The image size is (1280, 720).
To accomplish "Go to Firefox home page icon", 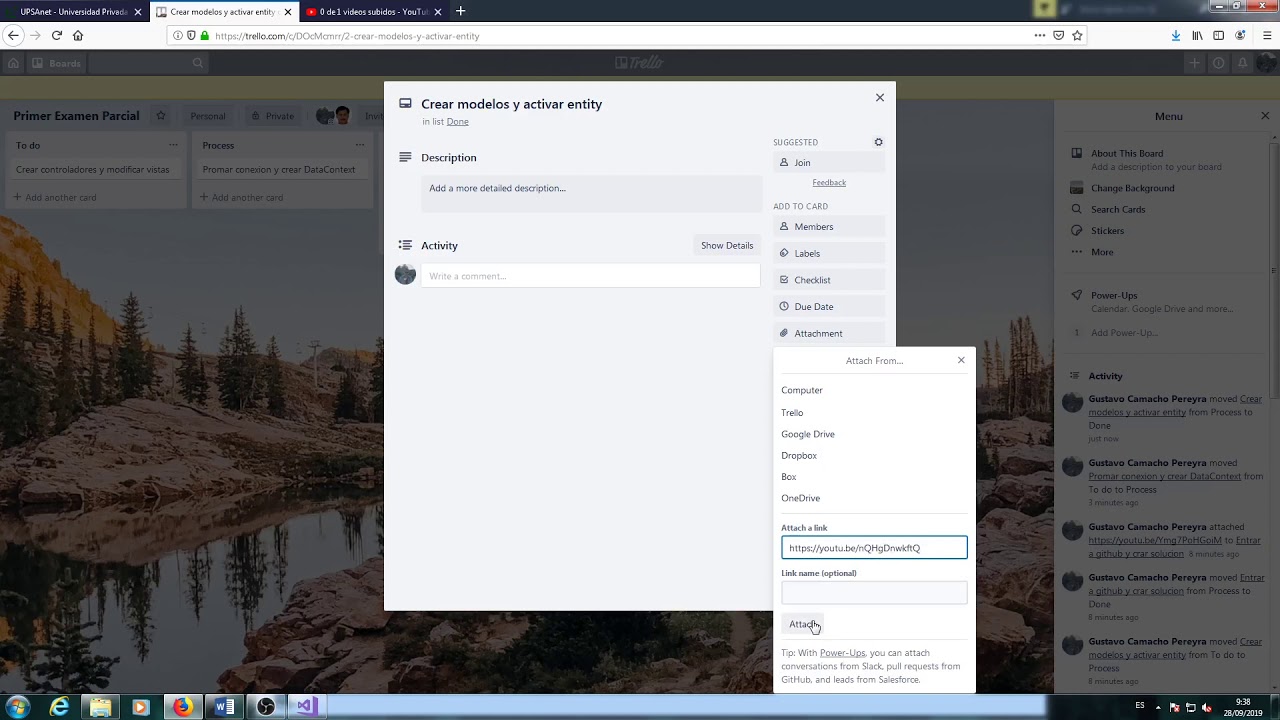I will click(78, 35).
